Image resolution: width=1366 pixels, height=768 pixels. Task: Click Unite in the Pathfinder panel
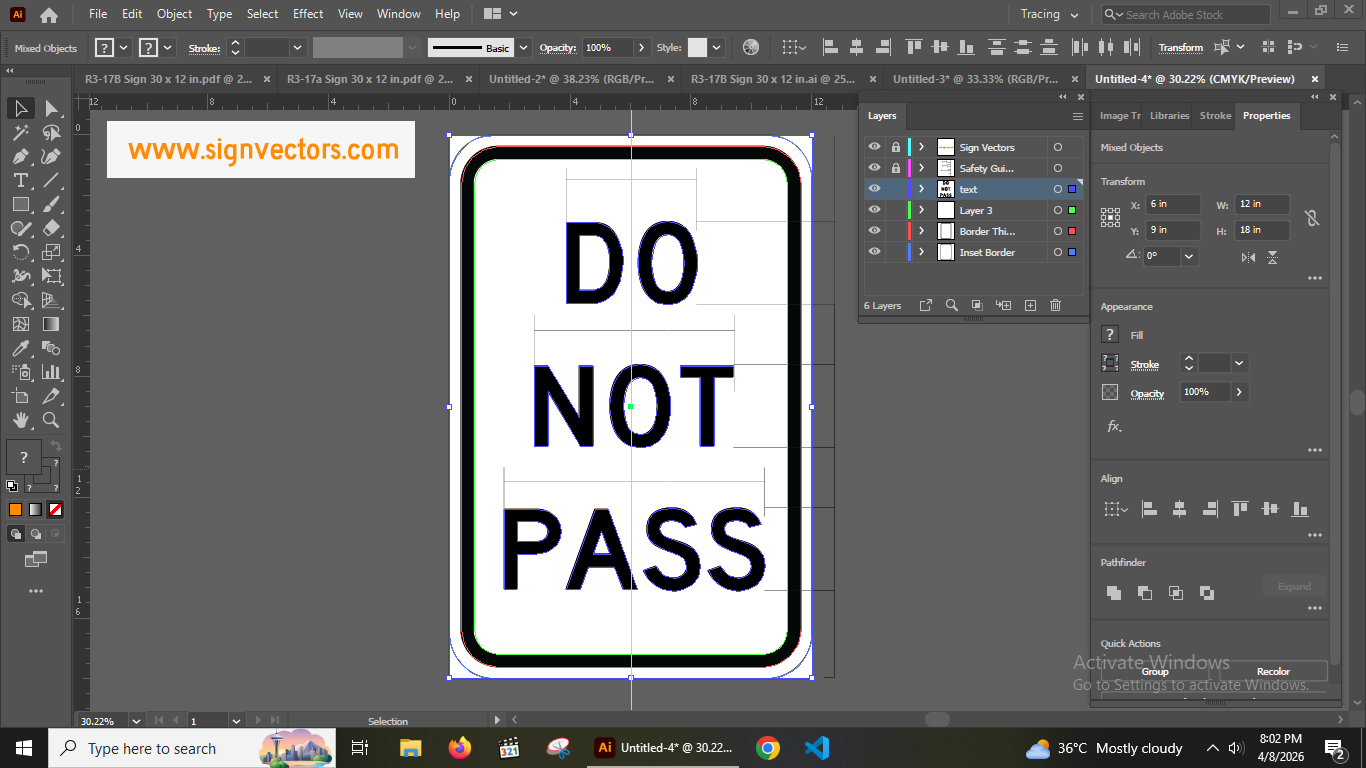click(1113, 593)
